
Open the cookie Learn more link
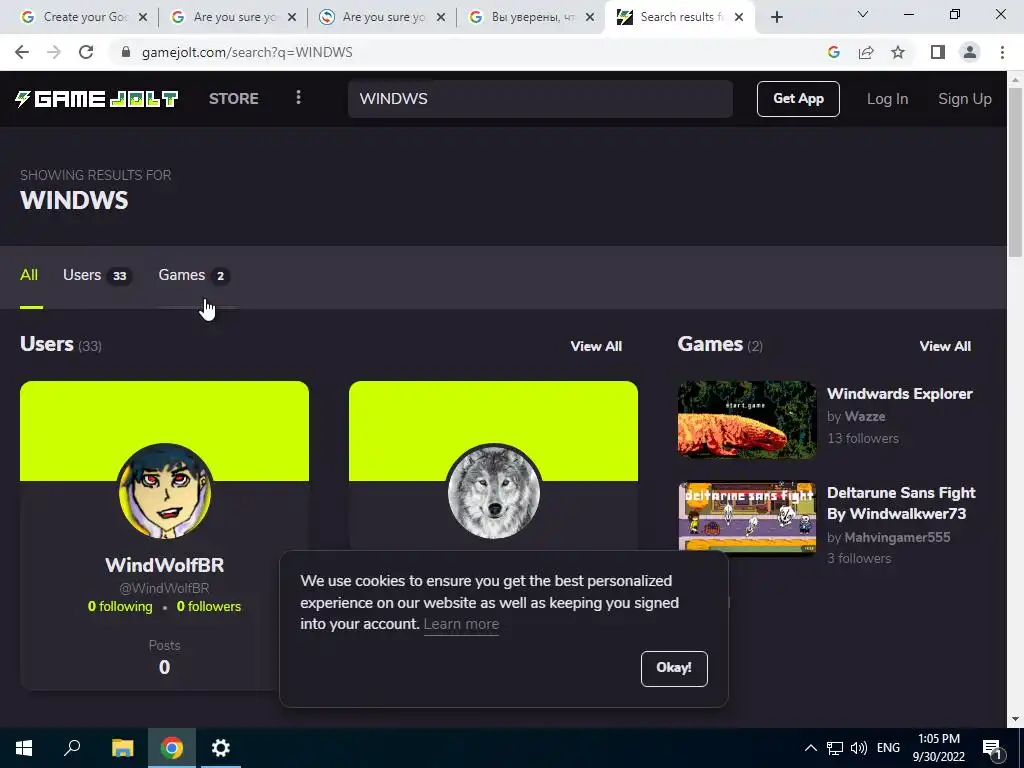click(461, 624)
